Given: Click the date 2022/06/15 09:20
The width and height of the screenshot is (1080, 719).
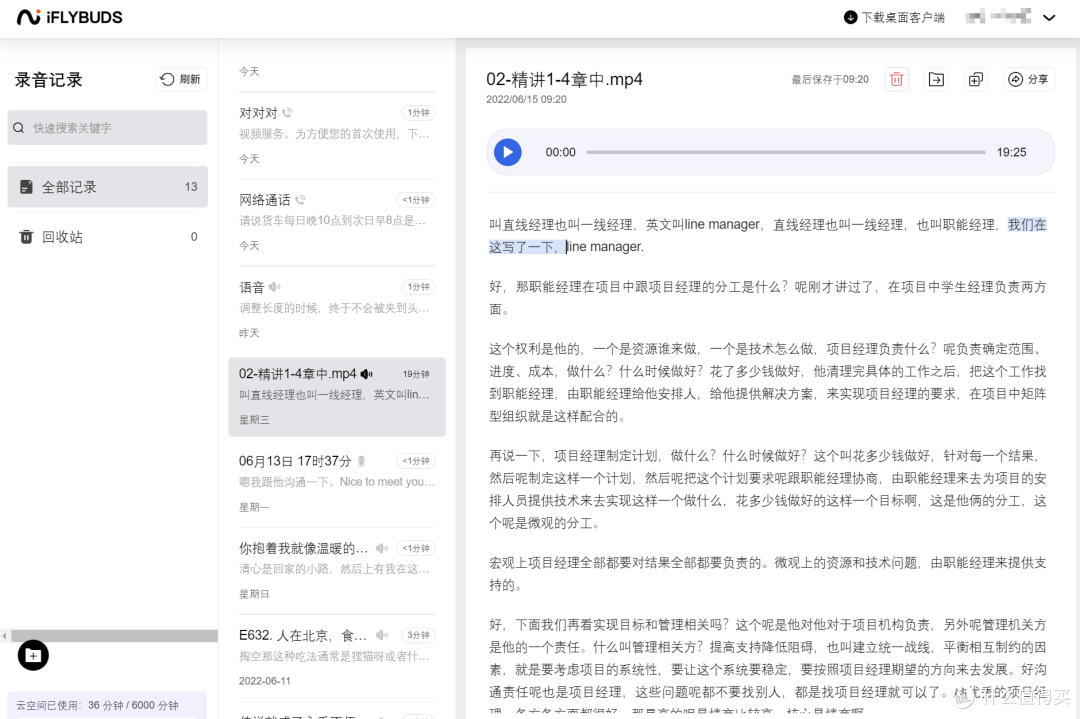Looking at the screenshot, I should [x=526, y=99].
